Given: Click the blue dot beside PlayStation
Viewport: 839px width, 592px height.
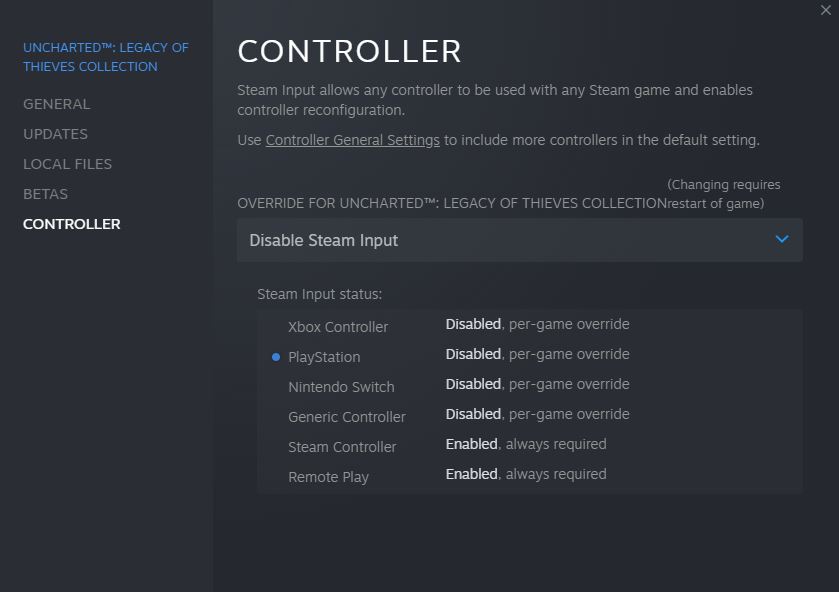Looking at the screenshot, I should click(276, 357).
